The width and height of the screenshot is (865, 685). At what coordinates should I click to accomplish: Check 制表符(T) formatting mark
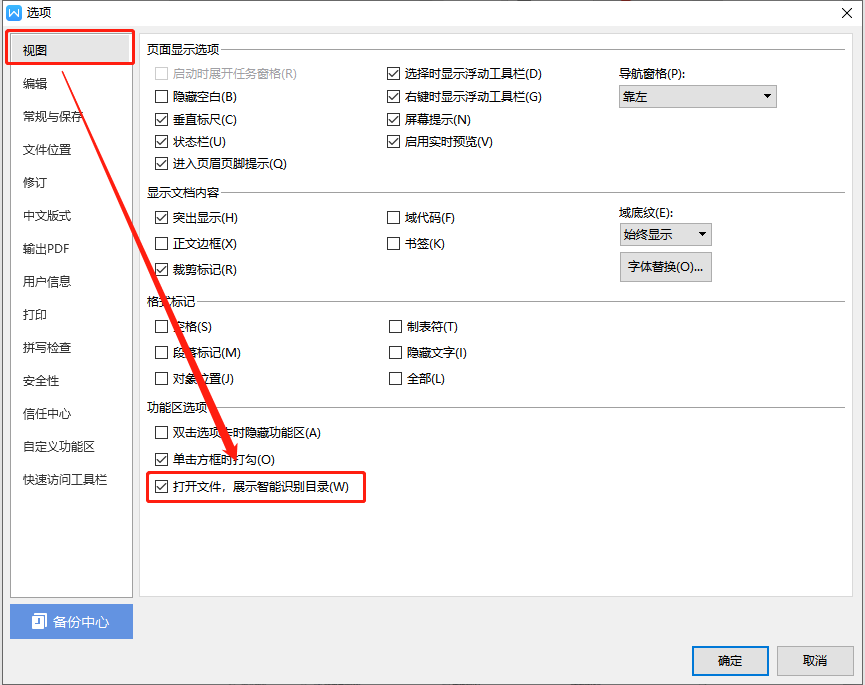(x=396, y=327)
